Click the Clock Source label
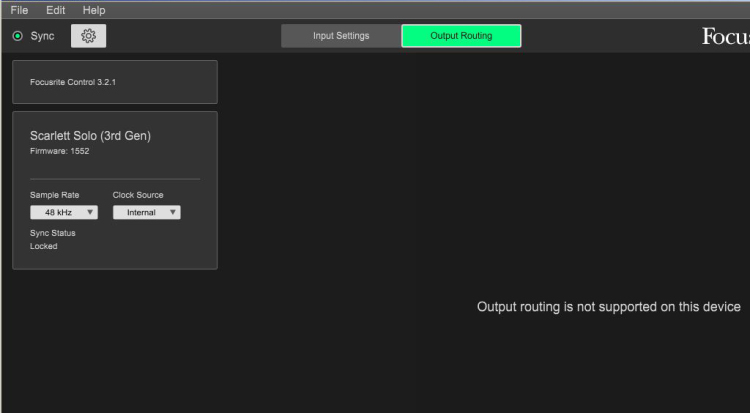750x413 pixels. coord(138,195)
